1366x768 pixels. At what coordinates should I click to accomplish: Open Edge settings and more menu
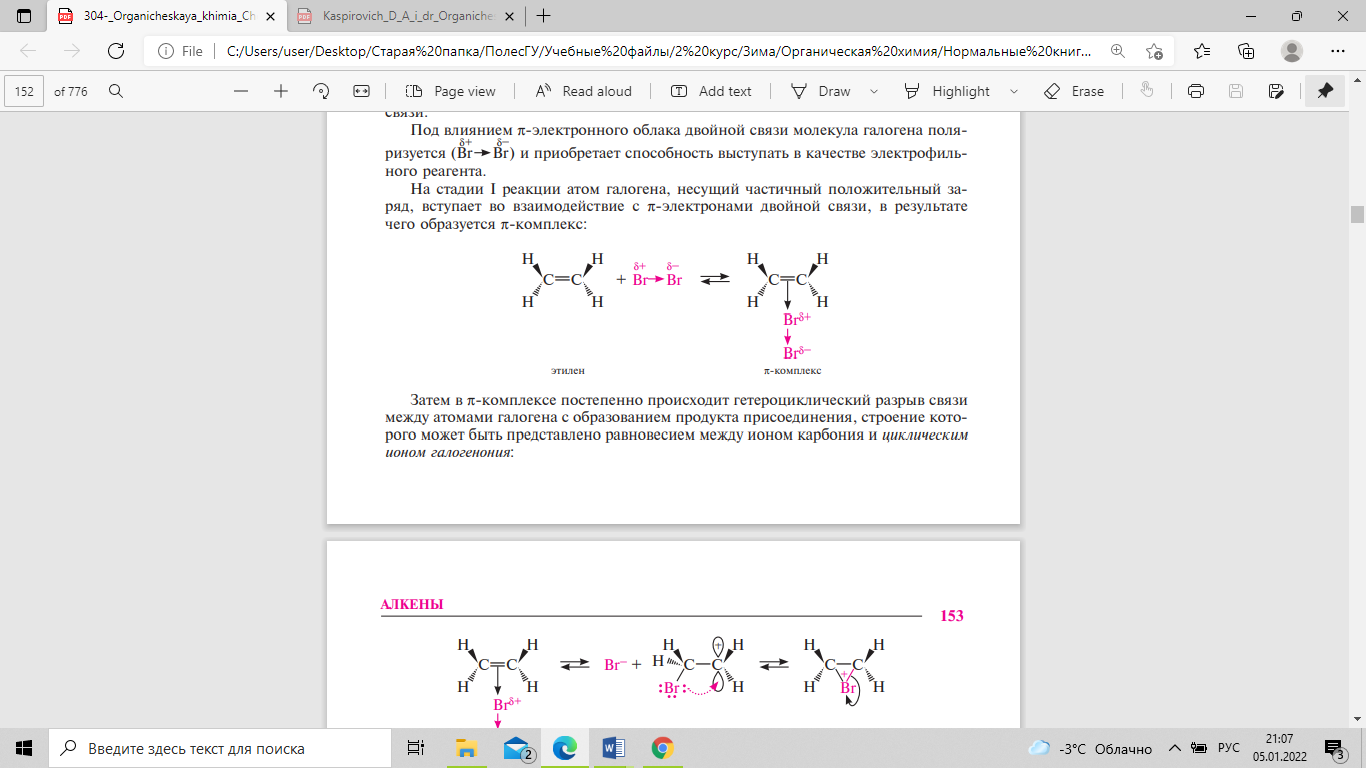tap(1338, 51)
